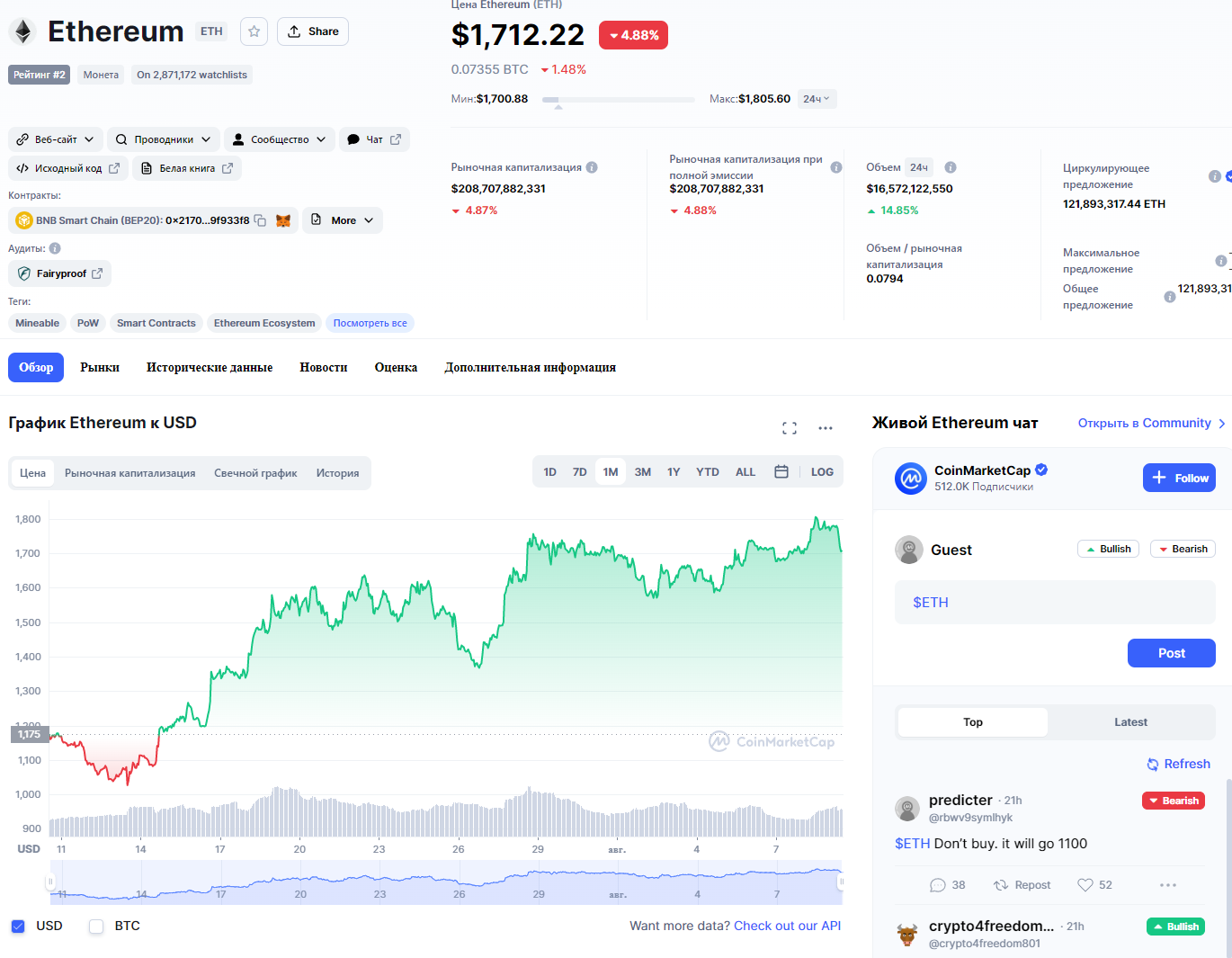
Task: Open Чат external link
Action: 374,139
